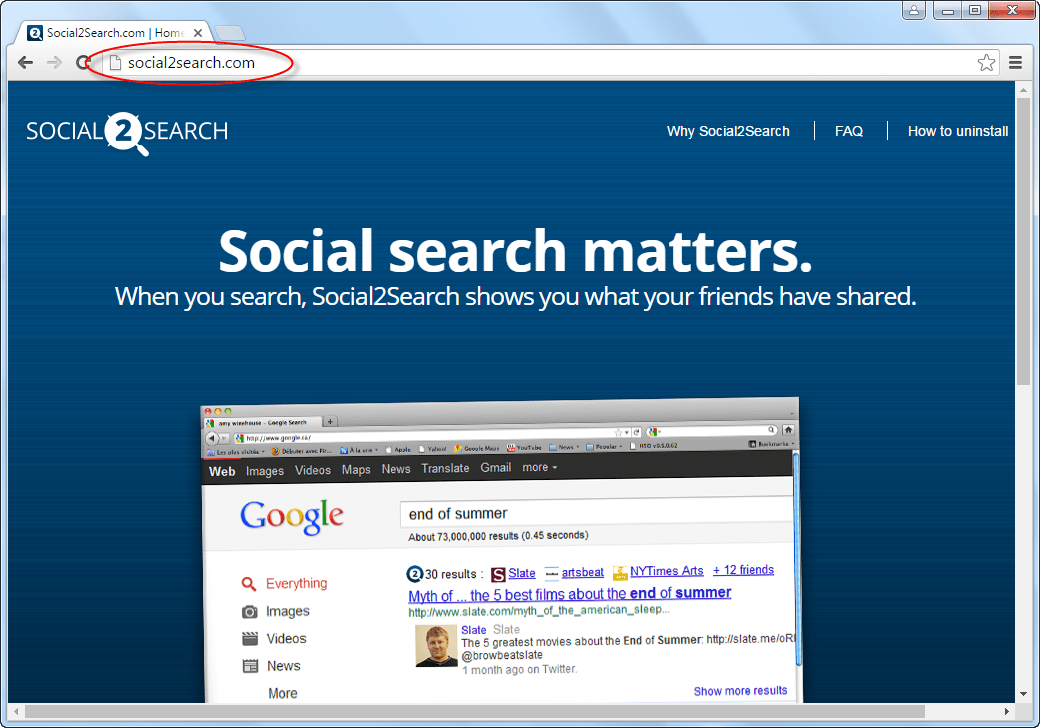Click the vertical scrollbar thumb

click(1023, 241)
